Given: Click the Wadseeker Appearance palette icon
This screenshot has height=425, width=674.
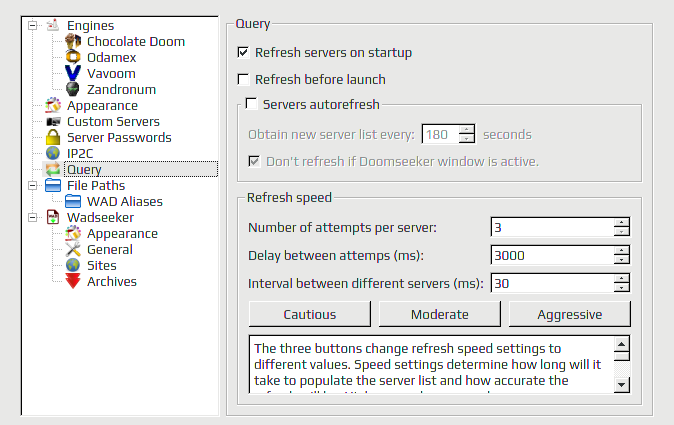Looking at the screenshot, I should [73, 233].
